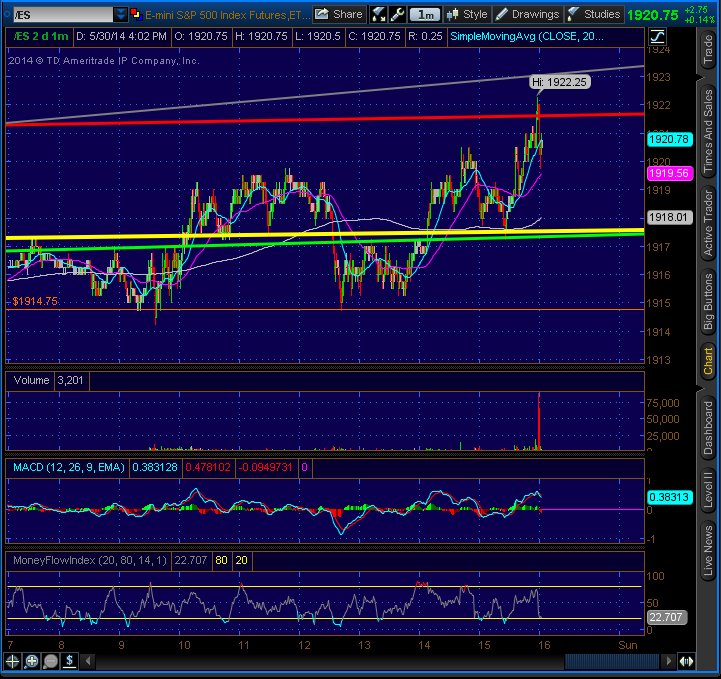Open Big Buttons side tab
Viewport: 721px width, 679px height.
tap(708, 302)
